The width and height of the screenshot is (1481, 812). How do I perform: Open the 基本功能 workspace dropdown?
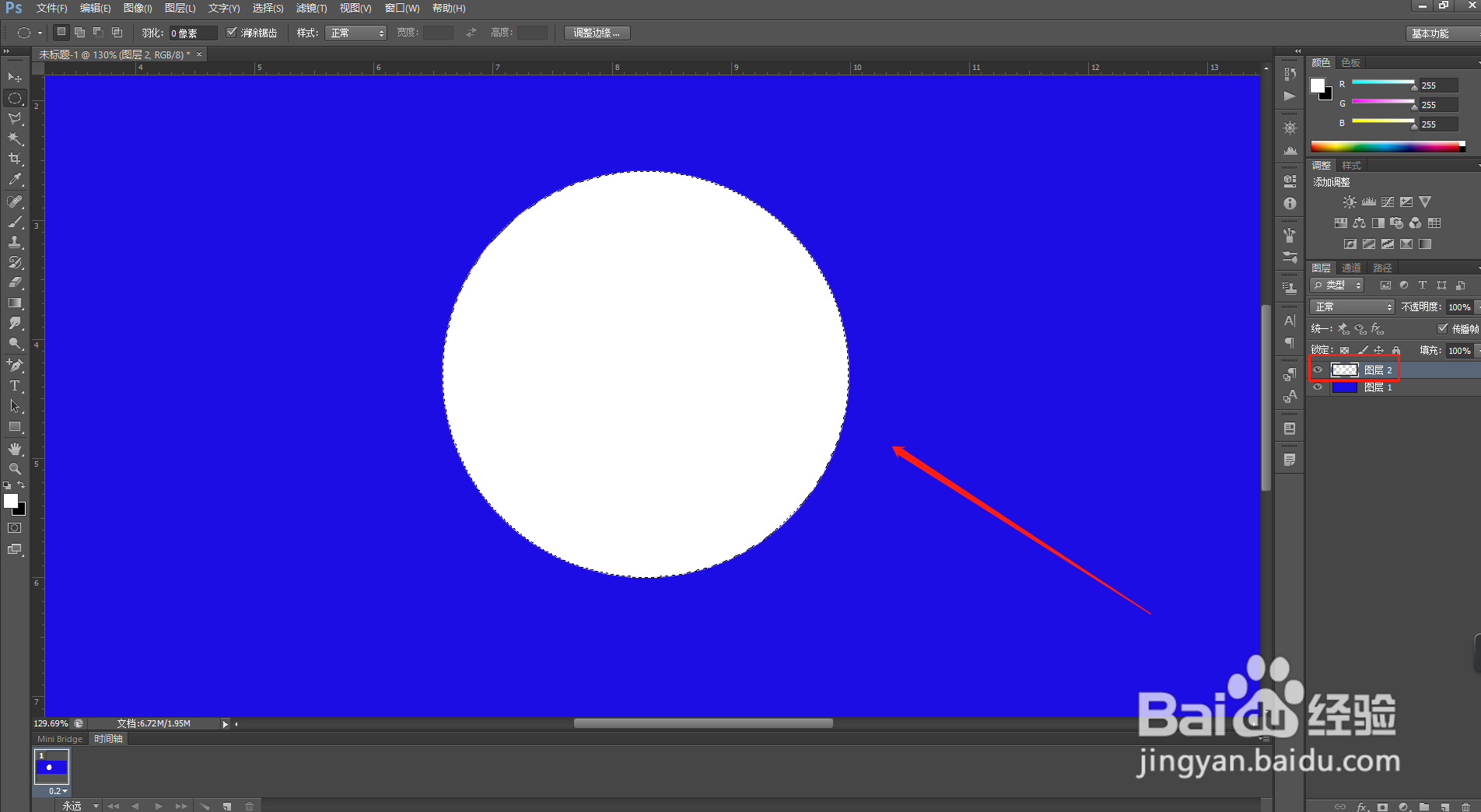[1443, 33]
